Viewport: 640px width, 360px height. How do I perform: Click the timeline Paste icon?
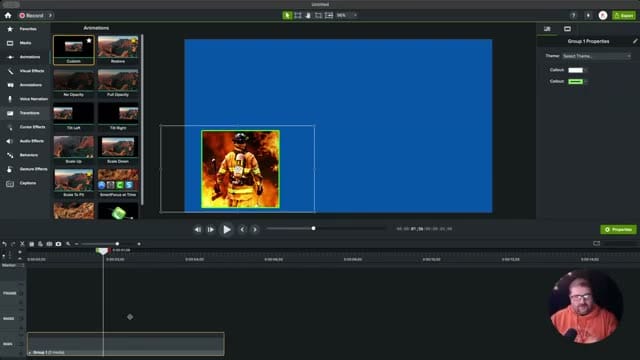40,244
